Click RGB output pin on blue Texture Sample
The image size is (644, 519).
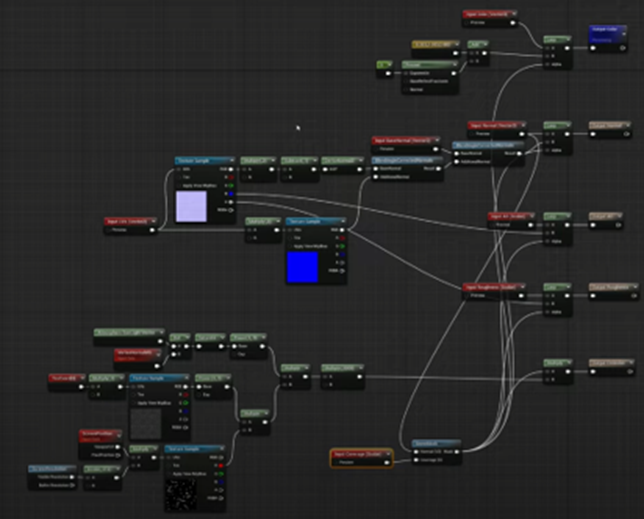(x=342, y=230)
